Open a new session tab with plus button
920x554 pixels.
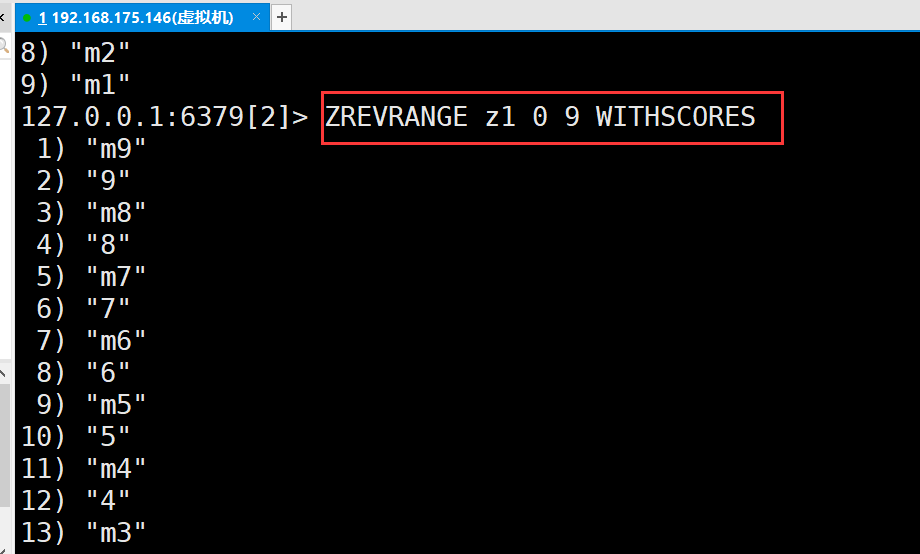[282, 17]
